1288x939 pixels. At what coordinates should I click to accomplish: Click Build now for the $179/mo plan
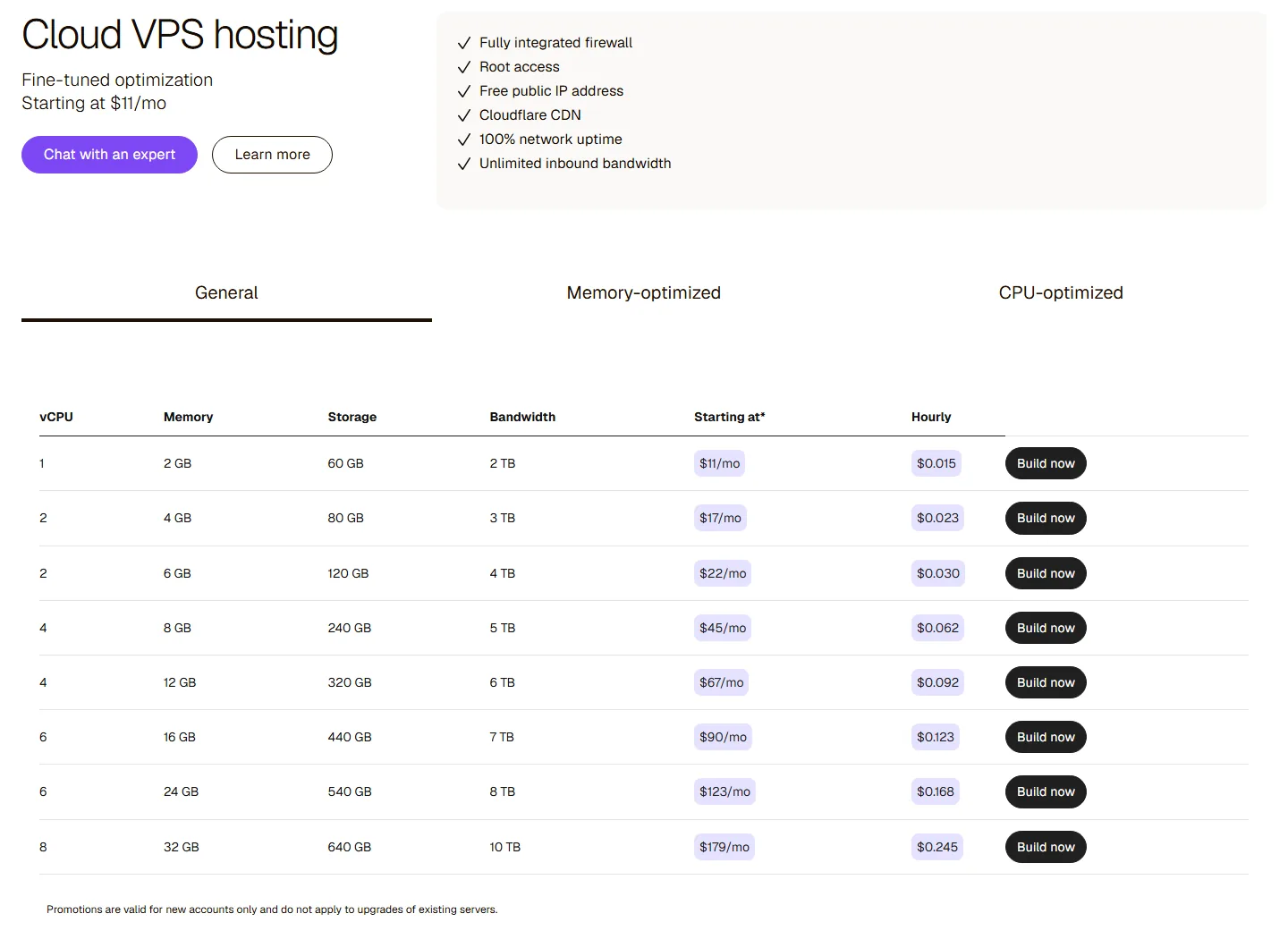tap(1046, 847)
